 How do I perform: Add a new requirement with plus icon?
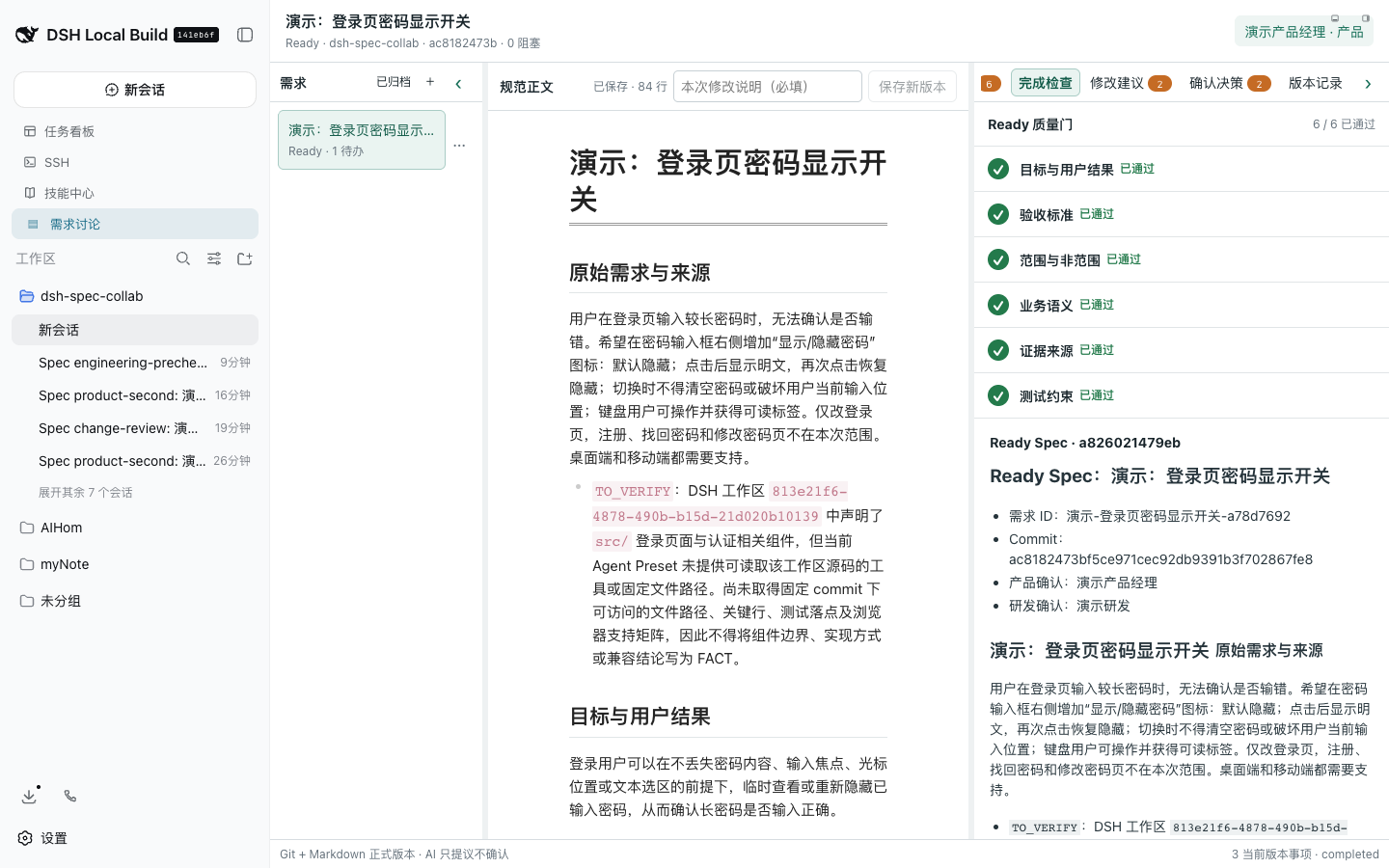click(430, 83)
